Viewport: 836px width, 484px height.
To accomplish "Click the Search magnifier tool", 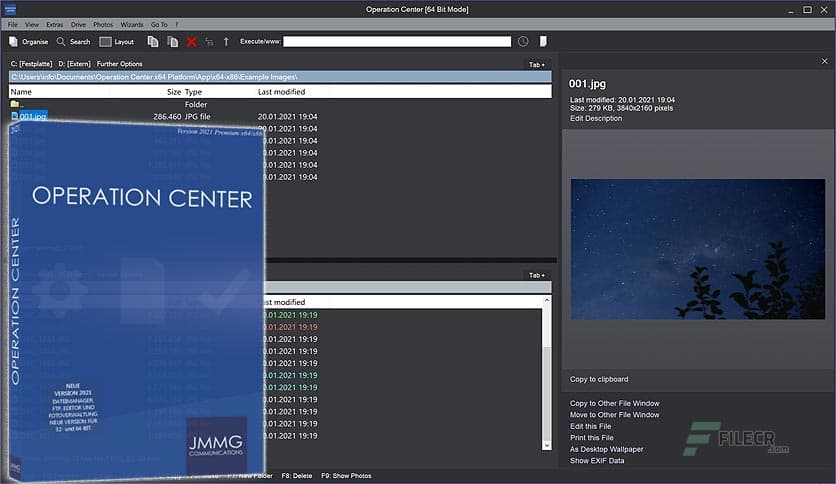I will click(x=74, y=42).
